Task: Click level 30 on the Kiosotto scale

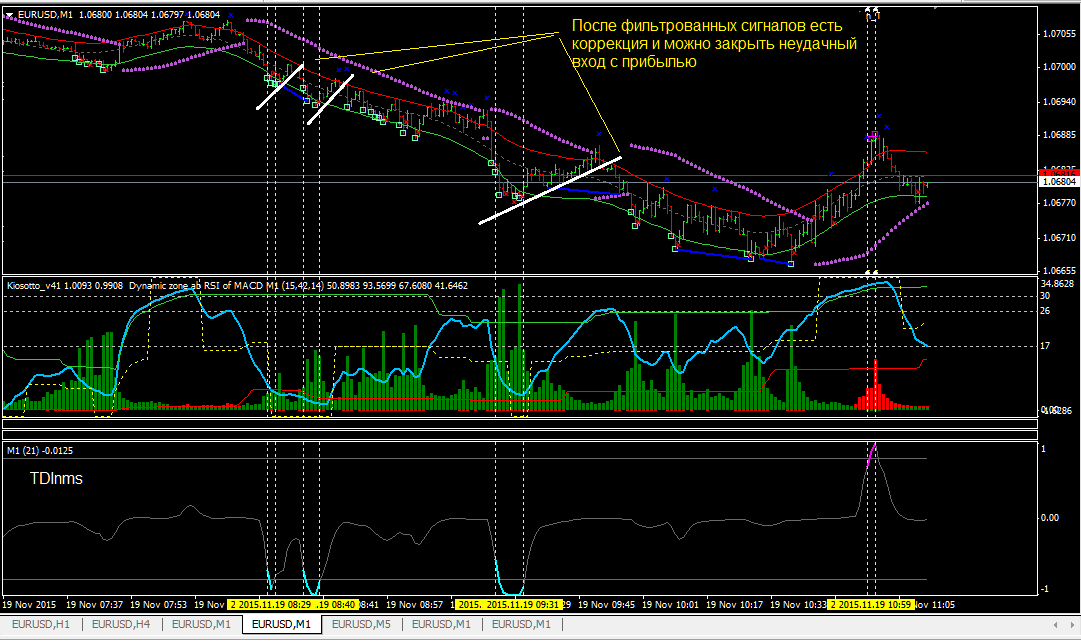Action: click(x=1045, y=296)
